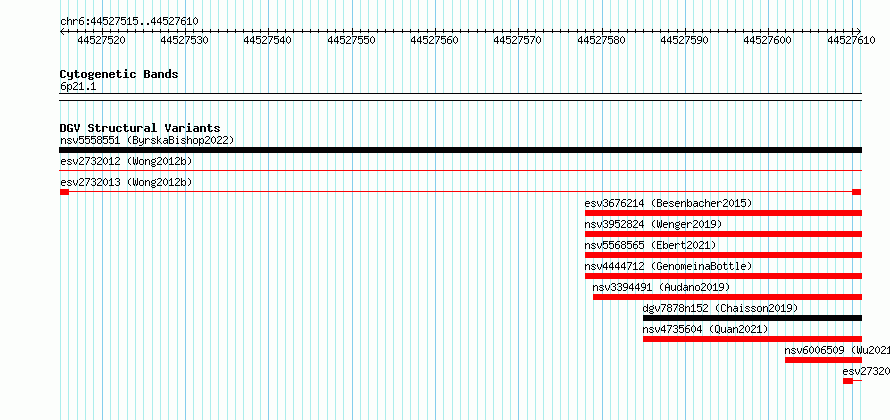Click the small red block under esv27320

[847, 381]
